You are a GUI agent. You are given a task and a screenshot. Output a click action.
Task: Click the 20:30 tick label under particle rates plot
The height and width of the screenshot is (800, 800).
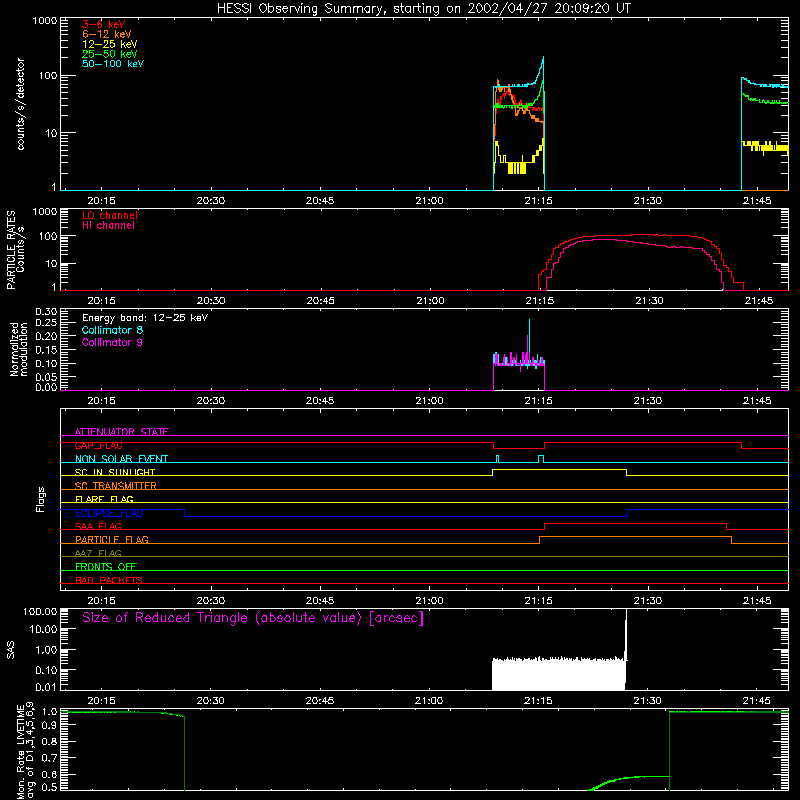(211, 301)
